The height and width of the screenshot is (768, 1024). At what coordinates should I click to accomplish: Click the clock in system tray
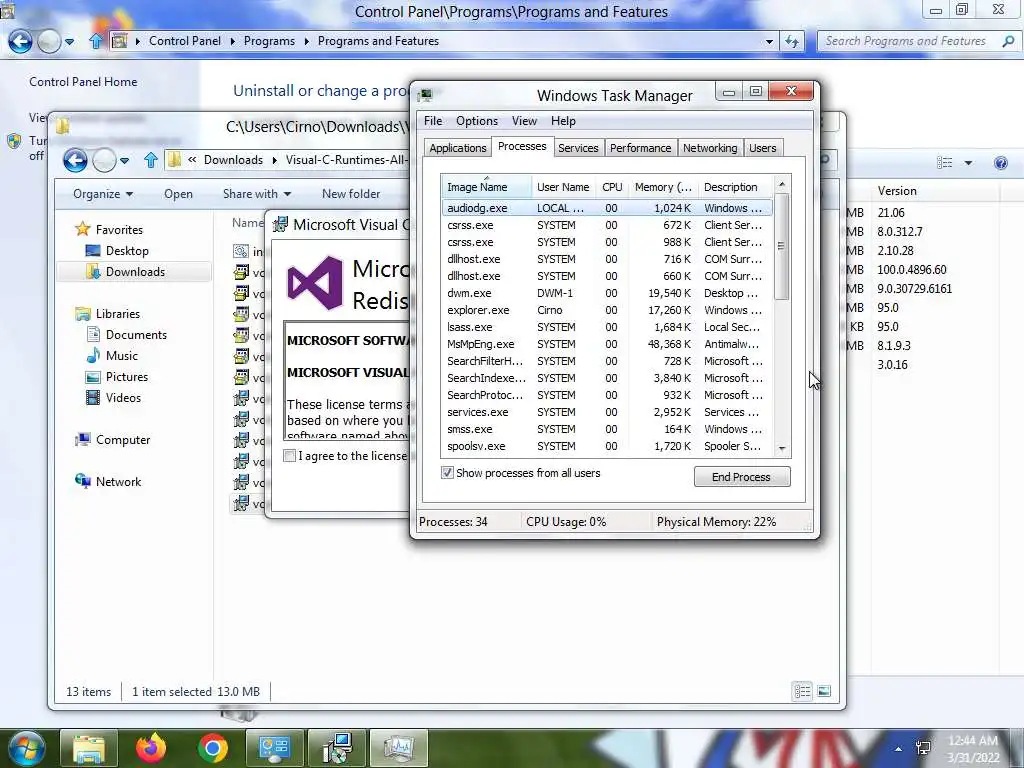click(x=973, y=749)
